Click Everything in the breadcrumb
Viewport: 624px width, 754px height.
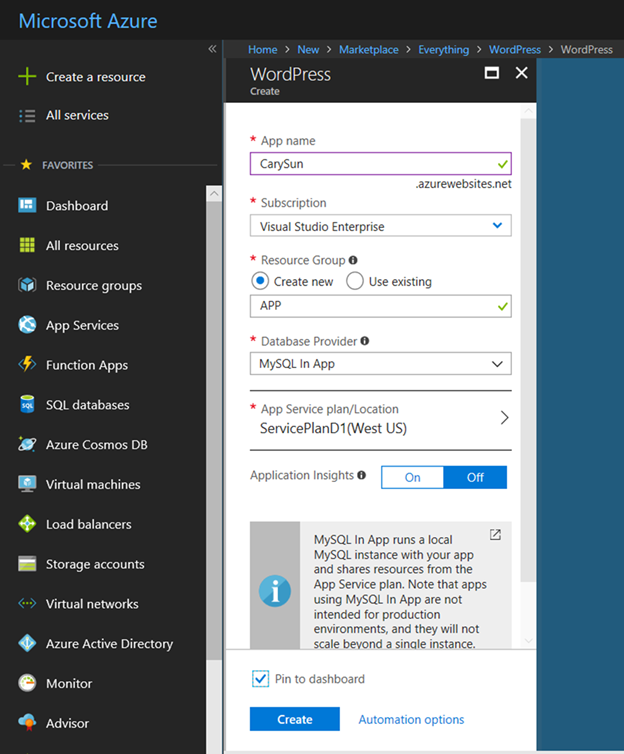coord(443,50)
